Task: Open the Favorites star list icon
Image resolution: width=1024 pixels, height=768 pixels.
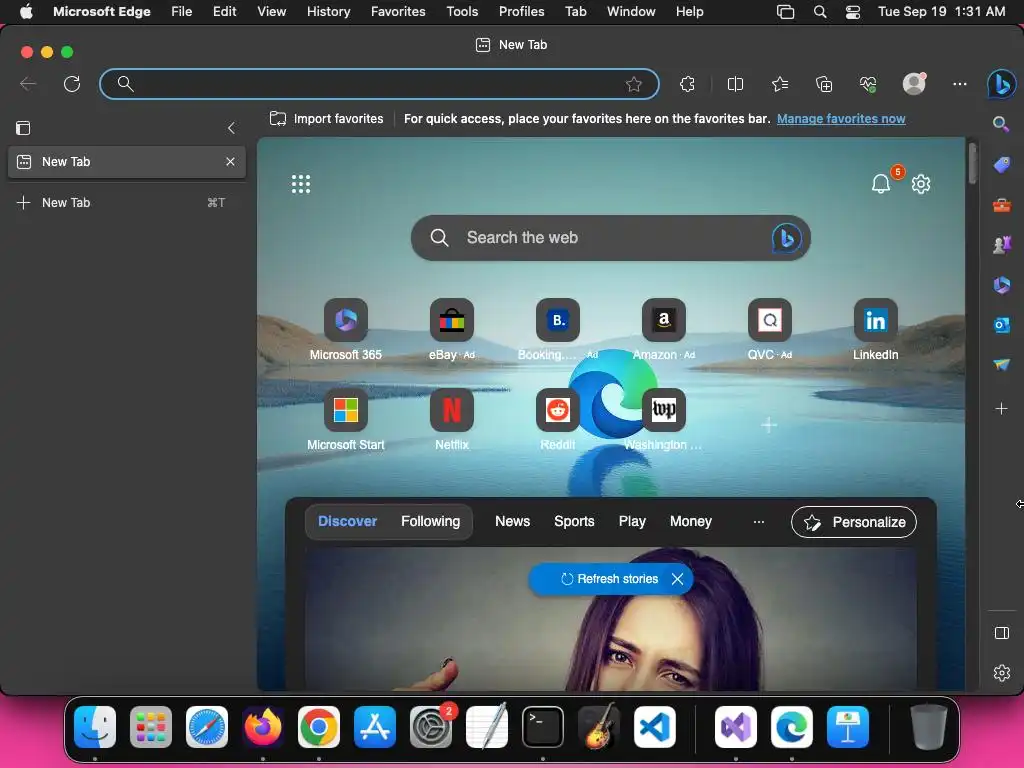Action: click(x=780, y=84)
